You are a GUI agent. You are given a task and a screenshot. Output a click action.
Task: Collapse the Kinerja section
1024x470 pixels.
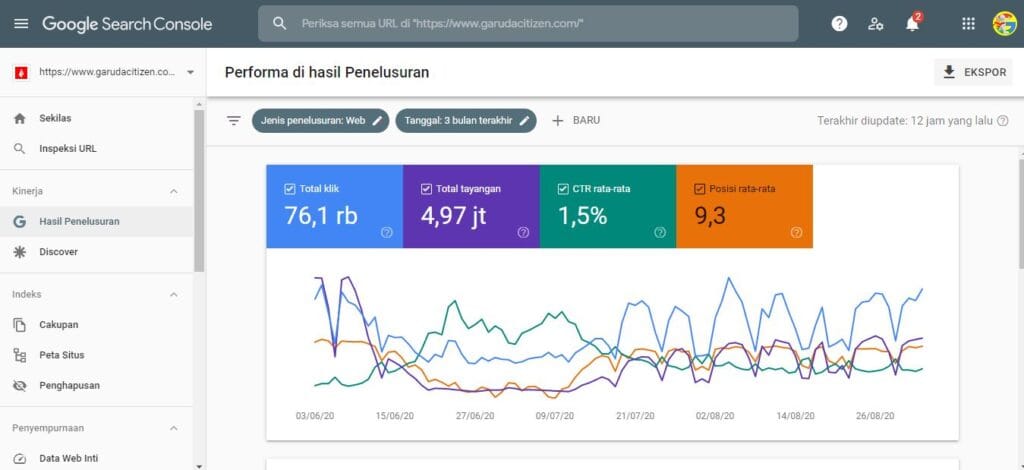[174, 191]
